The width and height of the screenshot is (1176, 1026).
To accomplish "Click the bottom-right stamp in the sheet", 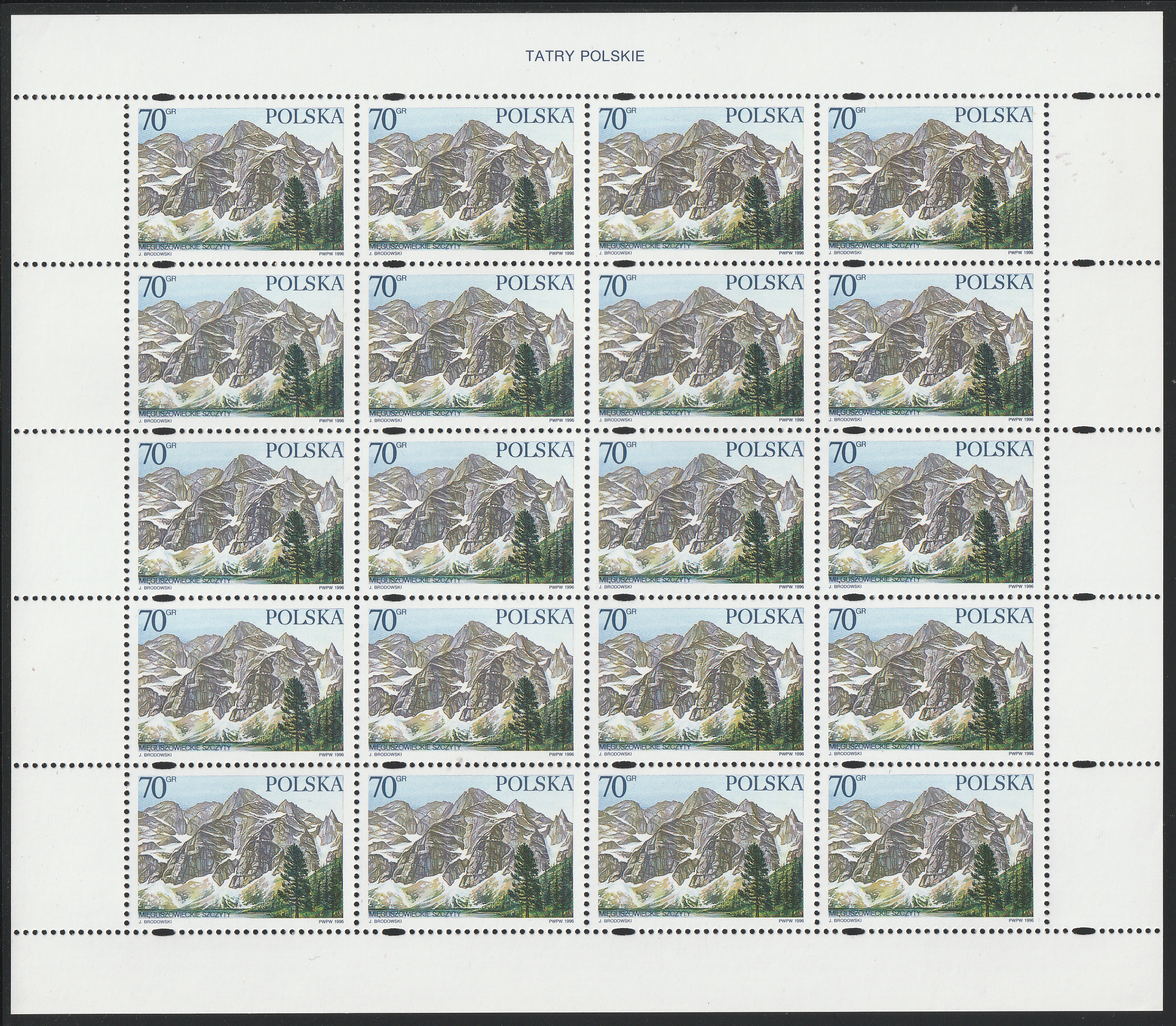I will click(x=930, y=846).
